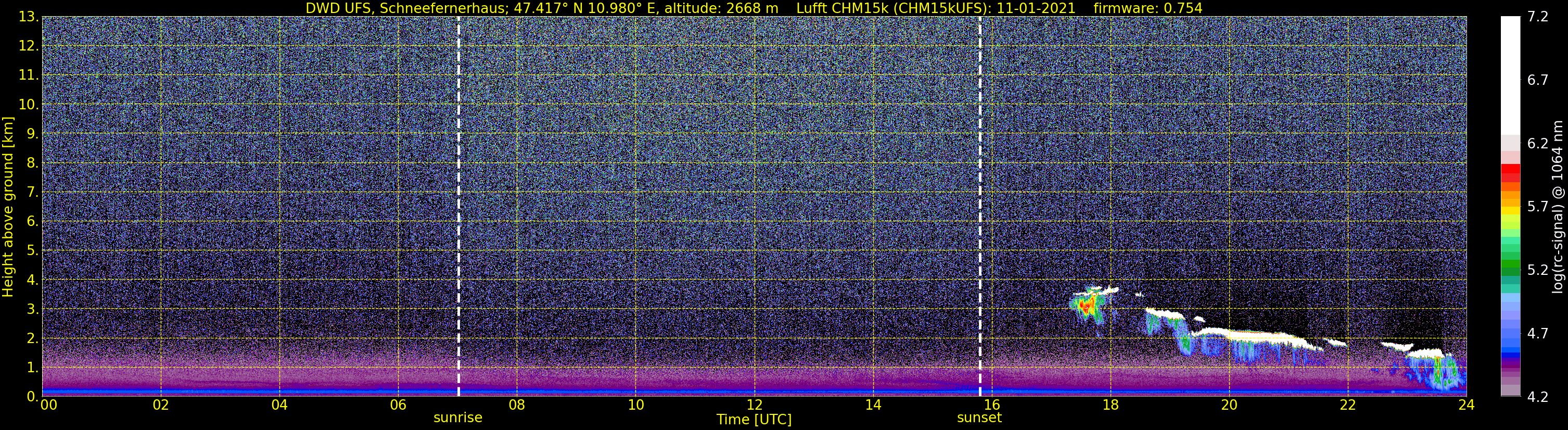Click the 3 km height tick label
Viewport: 1568px width, 430px height.
[x=32, y=309]
